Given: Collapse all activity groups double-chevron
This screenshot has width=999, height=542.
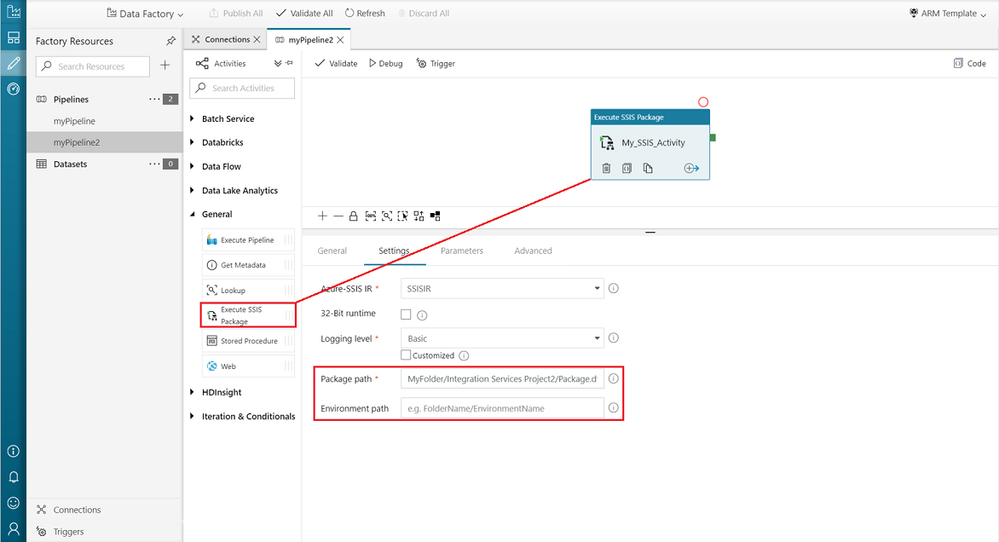Looking at the screenshot, I should click(x=278, y=63).
